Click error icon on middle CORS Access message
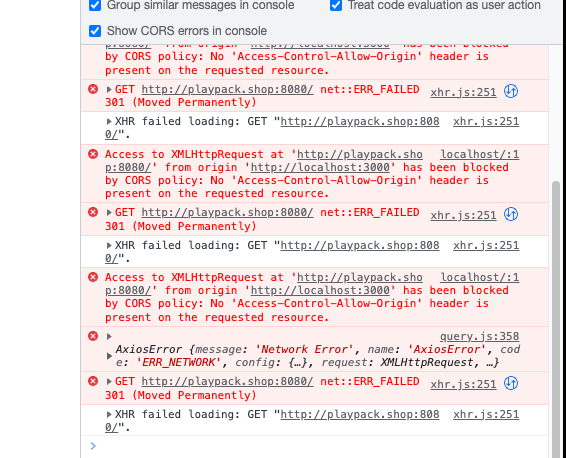Viewport: 566px width, 458px height. click(93, 154)
